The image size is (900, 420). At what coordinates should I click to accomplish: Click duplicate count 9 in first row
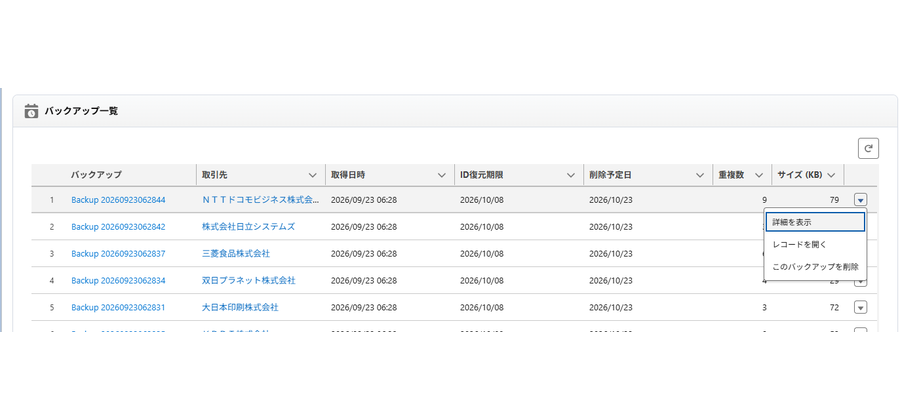764,200
